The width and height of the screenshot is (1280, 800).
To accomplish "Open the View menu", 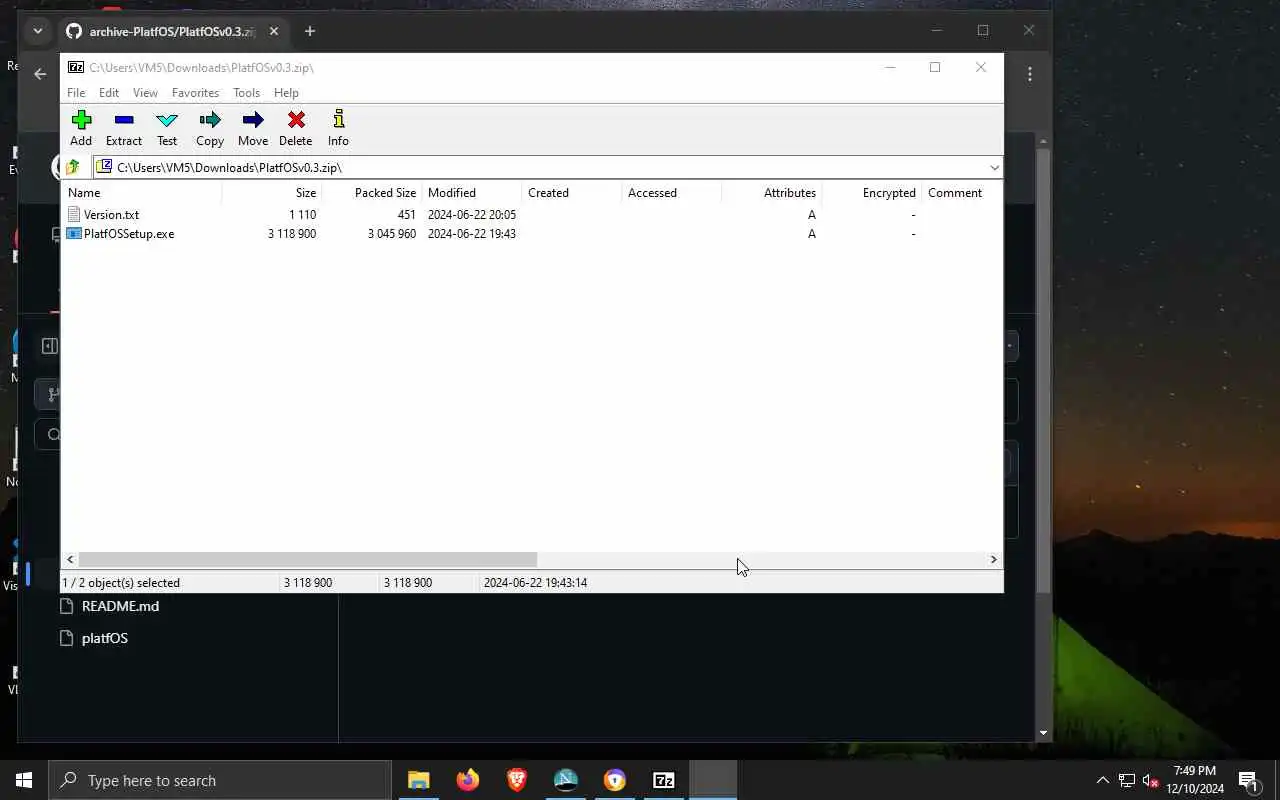I will point(145,92).
